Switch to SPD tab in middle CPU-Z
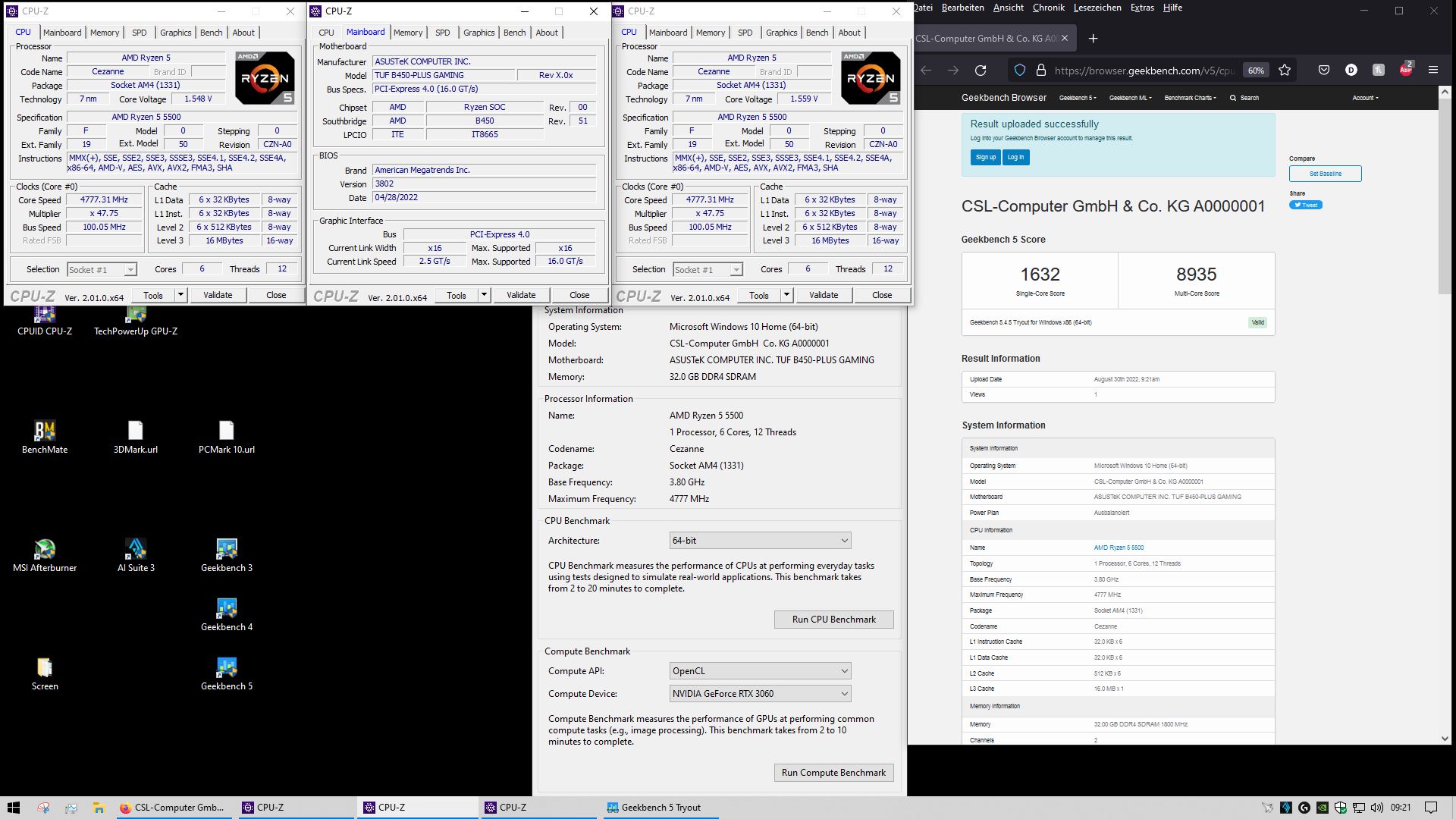The image size is (1456, 819). coord(443,33)
